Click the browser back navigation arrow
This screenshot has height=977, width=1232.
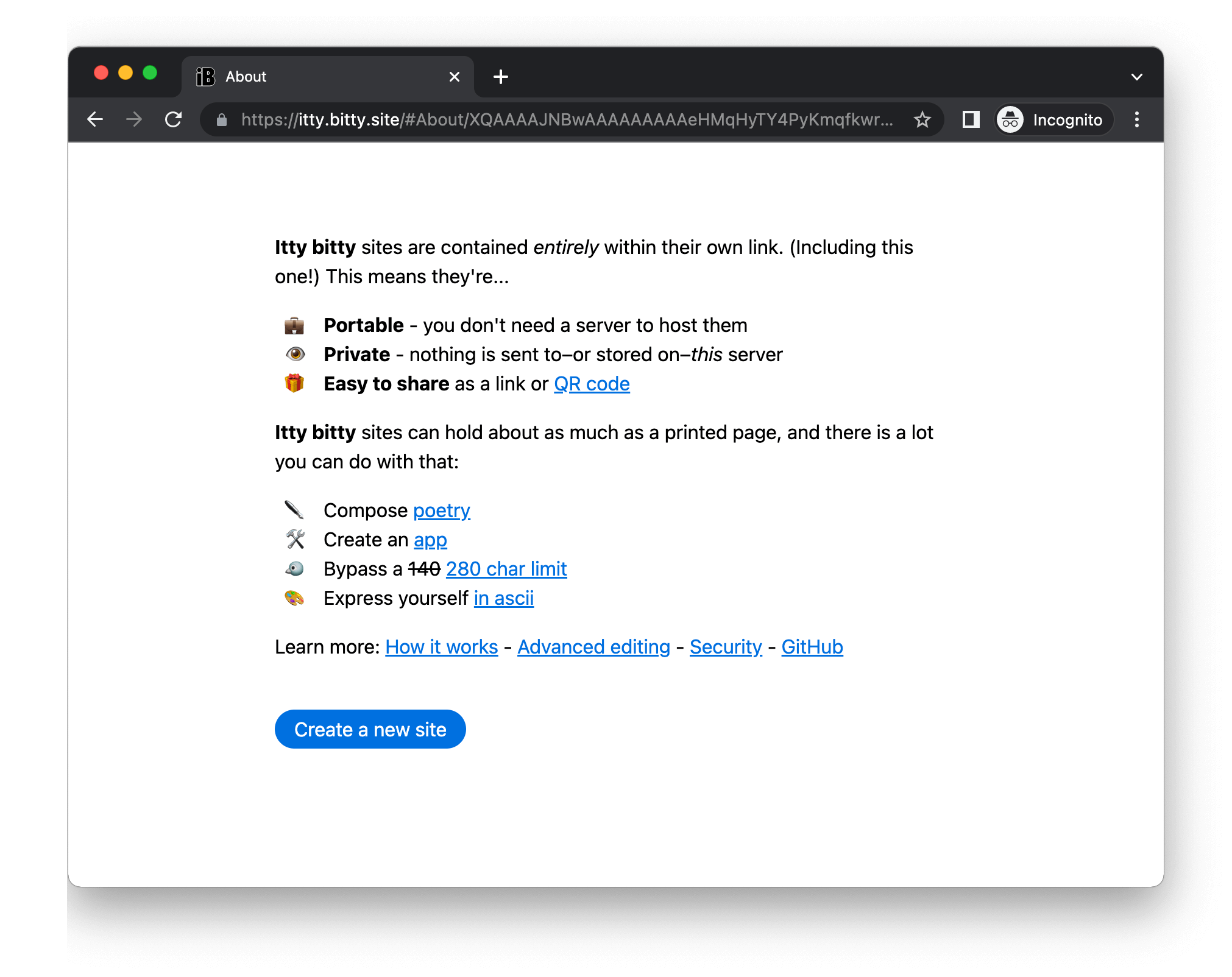93,121
